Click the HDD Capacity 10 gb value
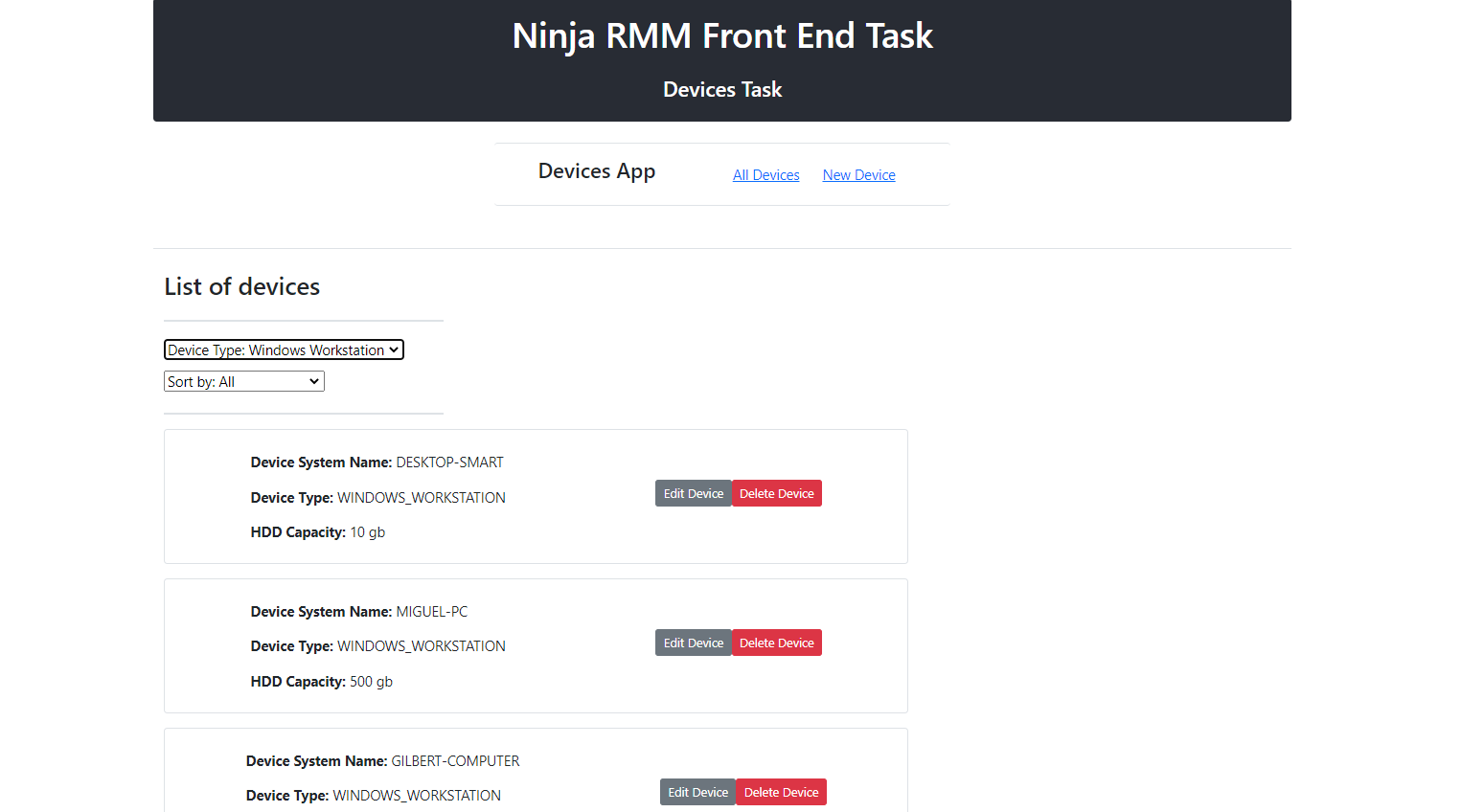The image size is (1462, 812). click(367, 532)
